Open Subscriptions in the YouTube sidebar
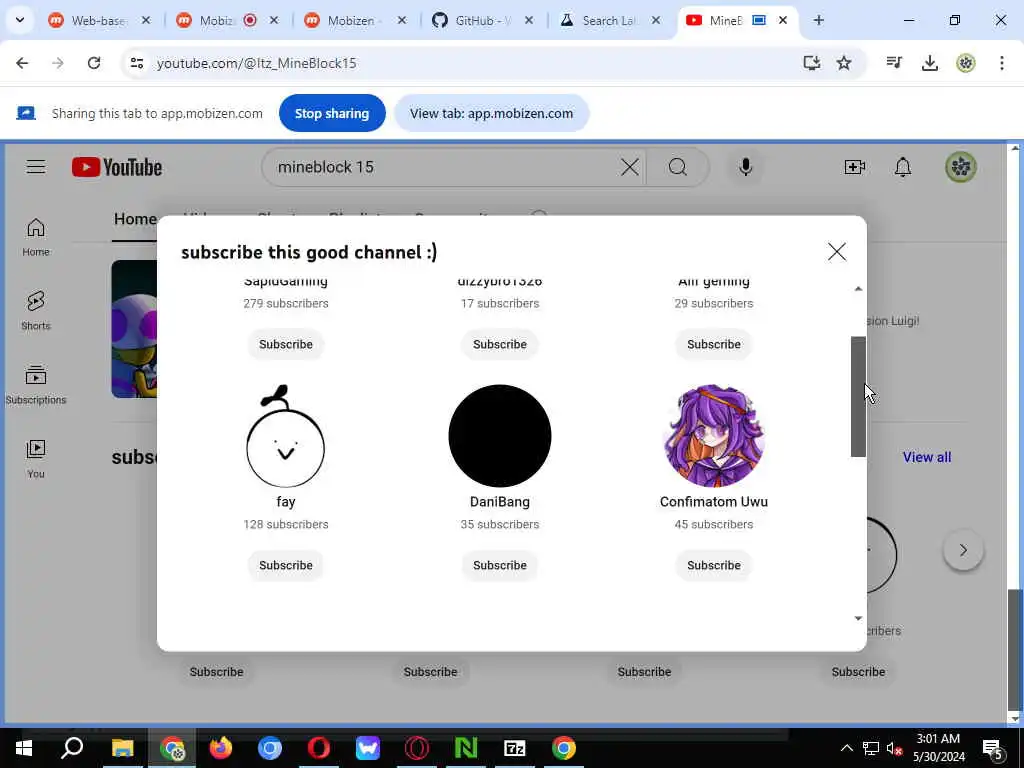 coord(36,385)
